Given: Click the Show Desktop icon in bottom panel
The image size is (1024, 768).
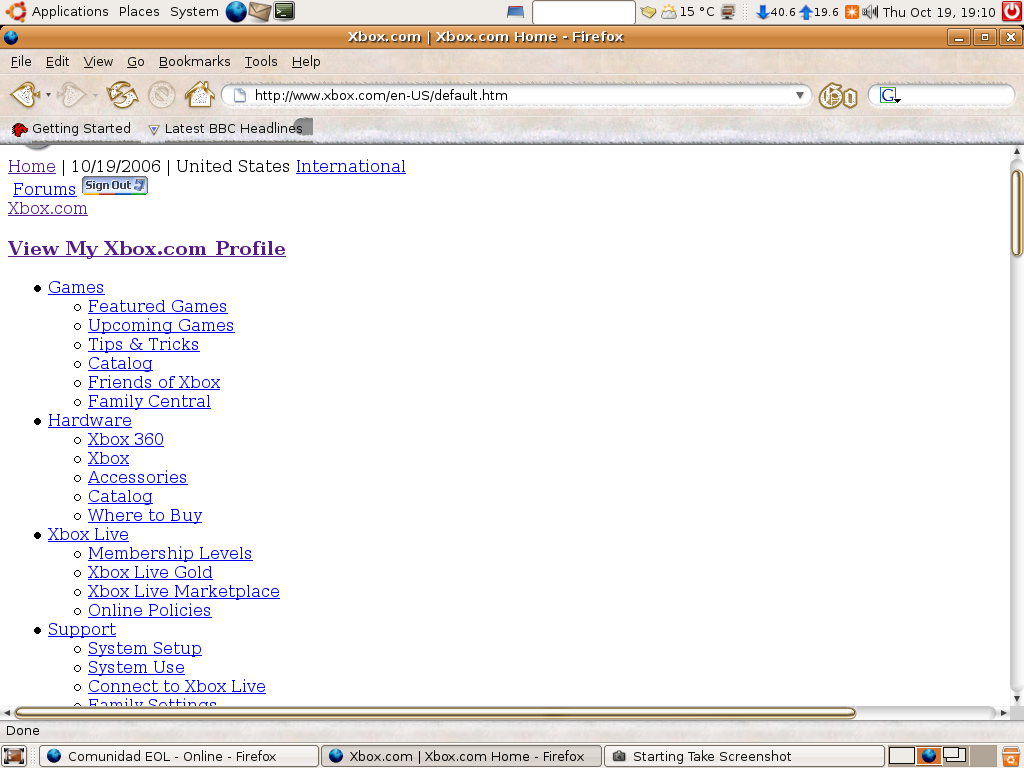Looking at the screenshot, I should (x=14, y=756).
